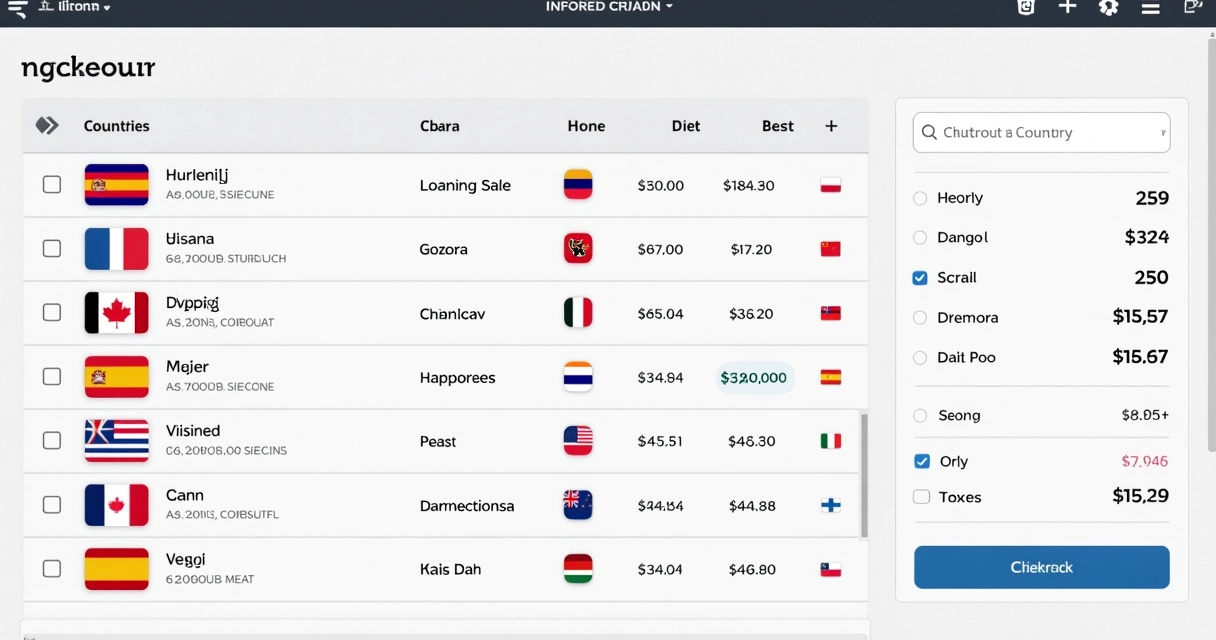Open the INFORED CRJADN dropdown

[x=609, y=8]
